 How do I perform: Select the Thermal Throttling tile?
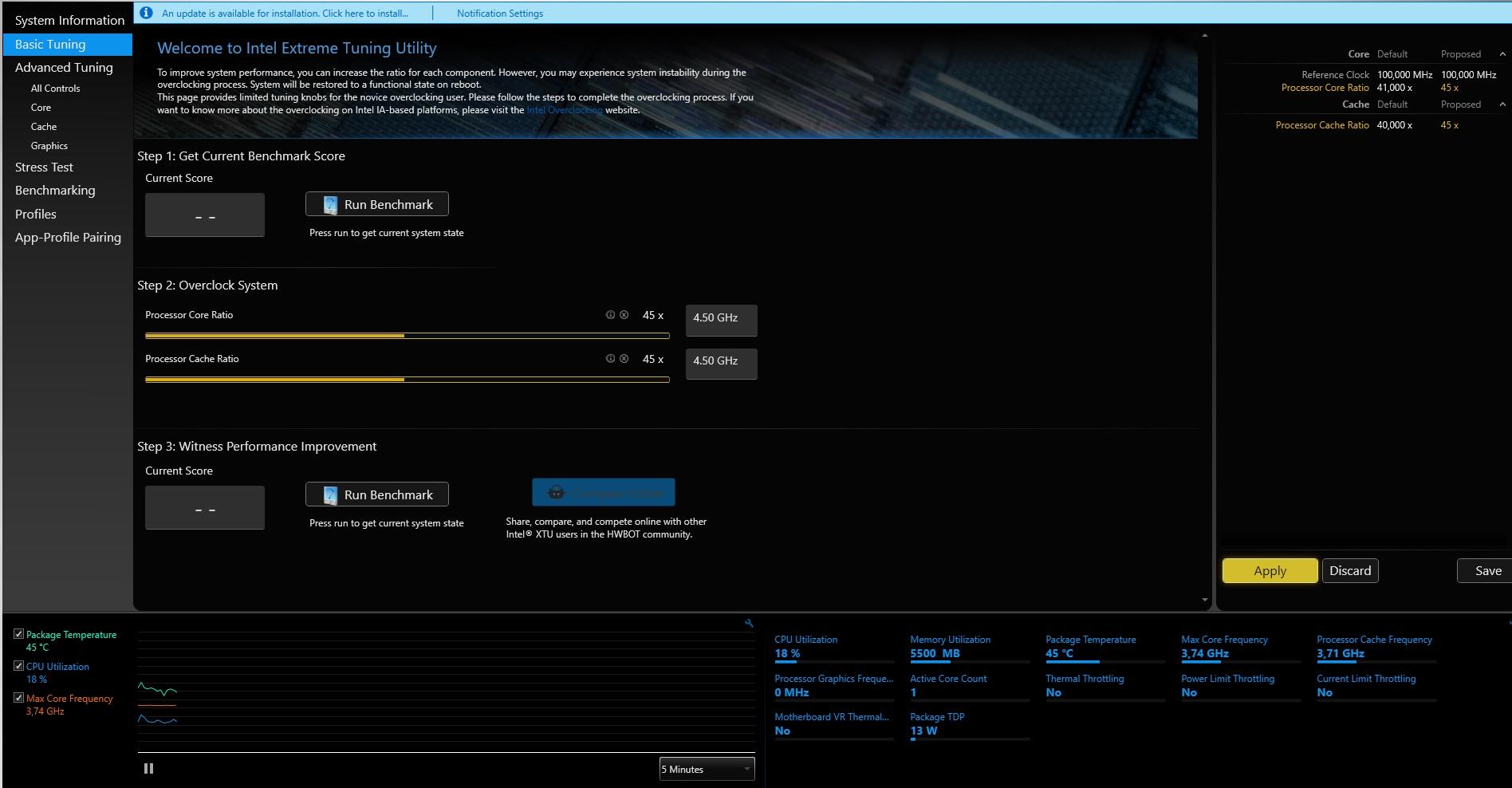1105,687
